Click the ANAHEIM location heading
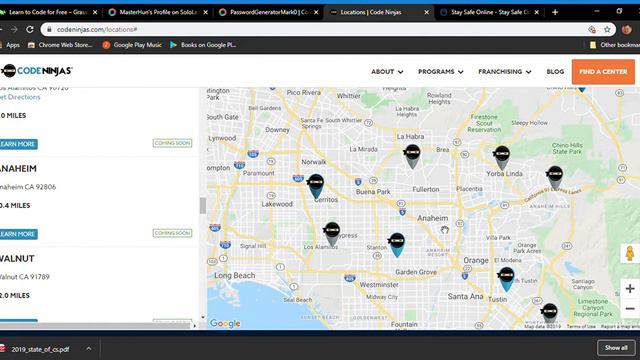This screenshot has width=640, height=360. (18, 169)
